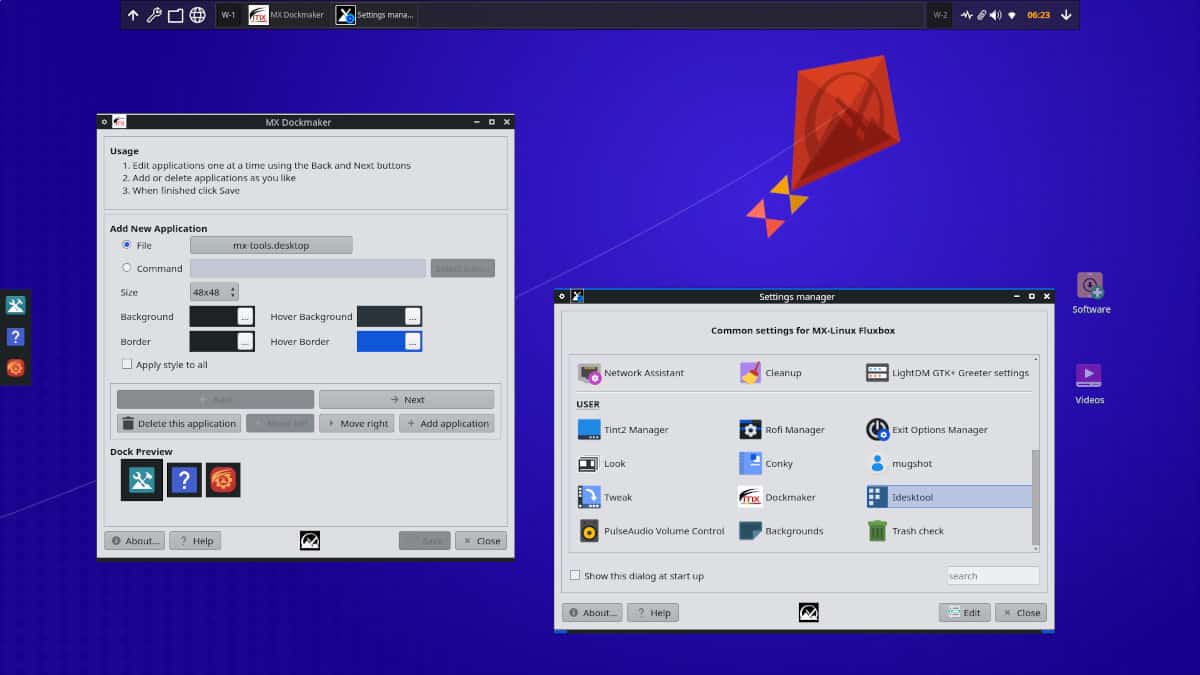Open Exit Options Manager
Screen dimensions: 1200x675
[x=927, y=430]
